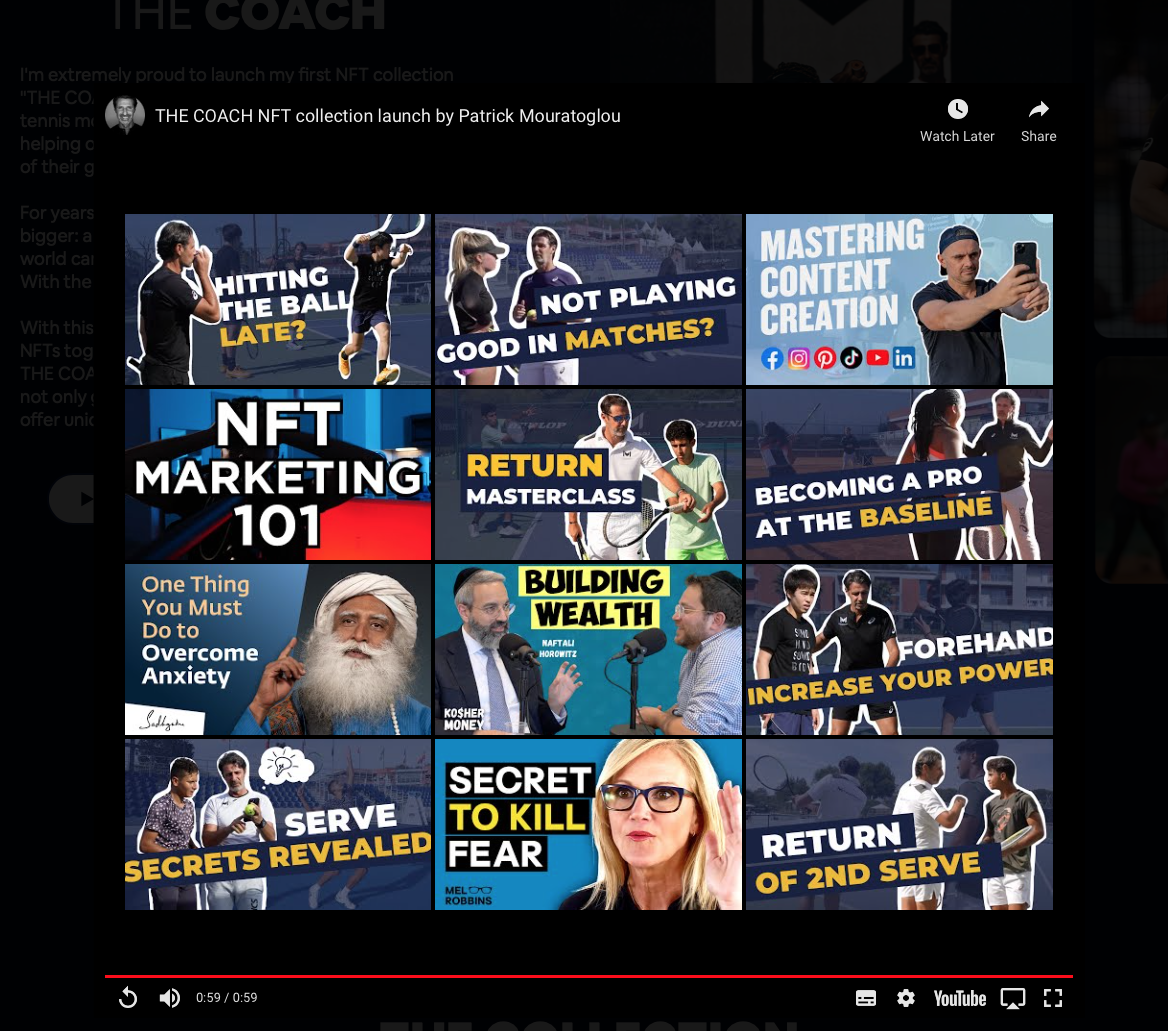The width and height of the screenshot is (1168, 1031).
Task: Mute the video volume
Action: (170, 997)
